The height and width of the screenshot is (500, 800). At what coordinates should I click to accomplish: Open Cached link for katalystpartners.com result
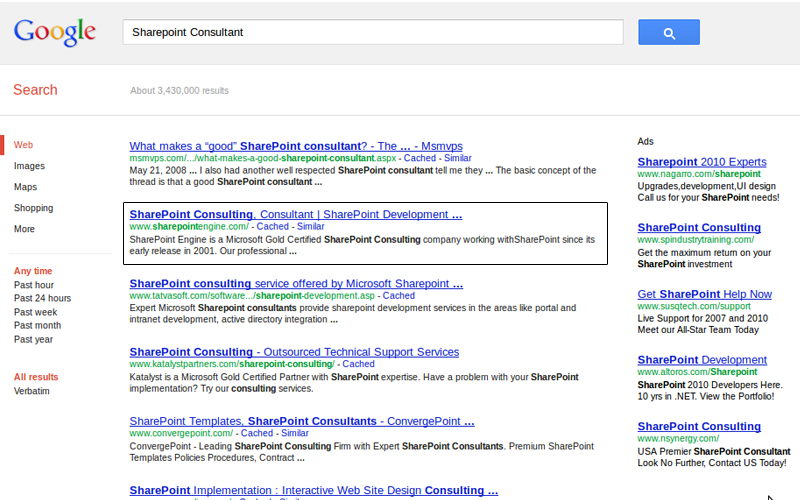pyautogui.click(x=359, y=364)
